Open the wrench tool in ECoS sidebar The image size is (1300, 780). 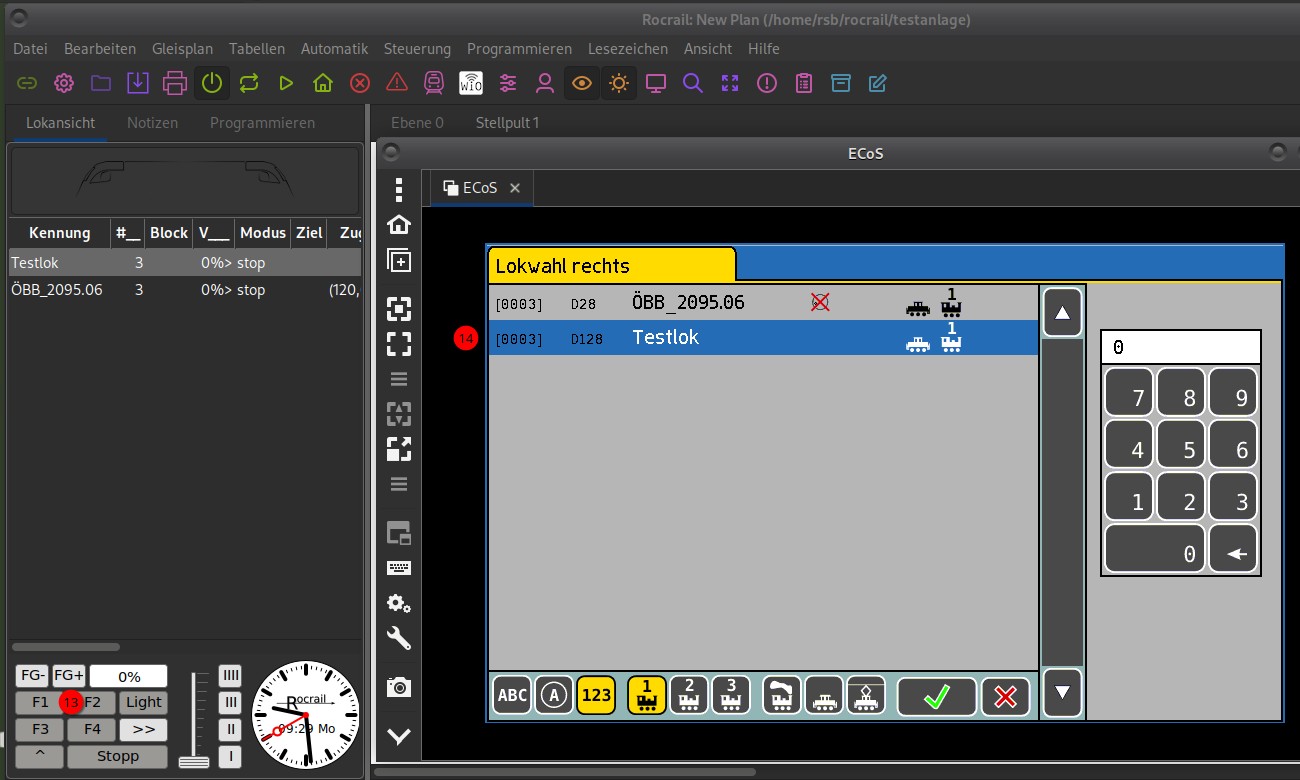399,638
